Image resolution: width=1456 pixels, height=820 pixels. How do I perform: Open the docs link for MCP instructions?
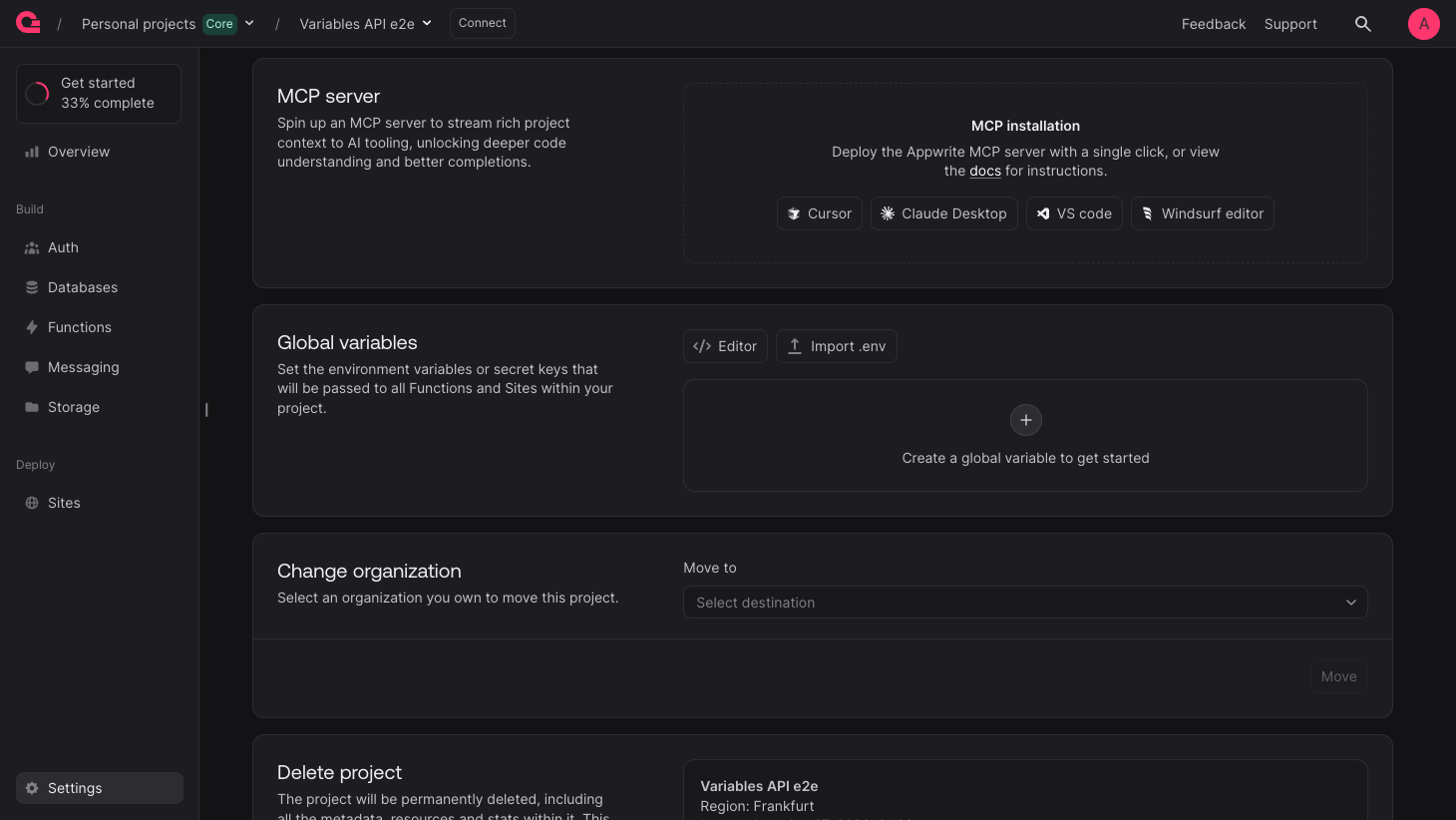(985, 171)
